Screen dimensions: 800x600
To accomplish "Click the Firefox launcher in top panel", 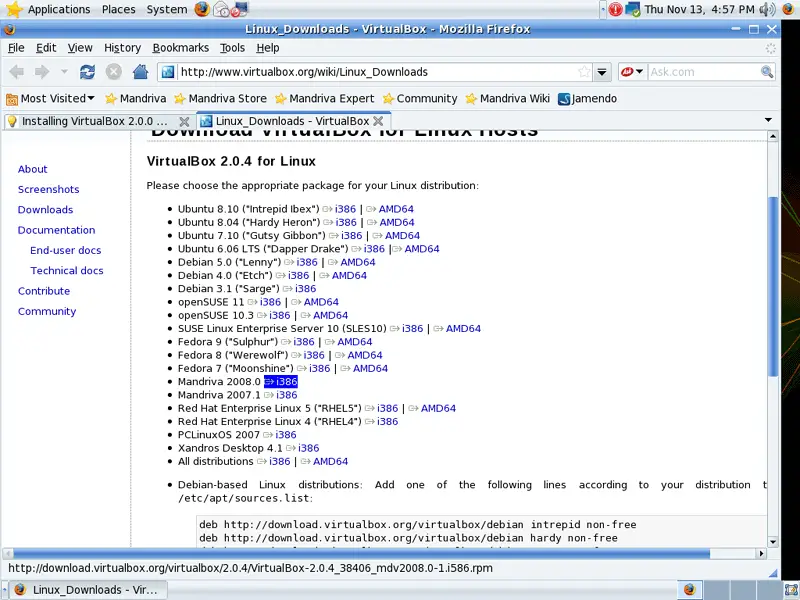I will 202,9.
